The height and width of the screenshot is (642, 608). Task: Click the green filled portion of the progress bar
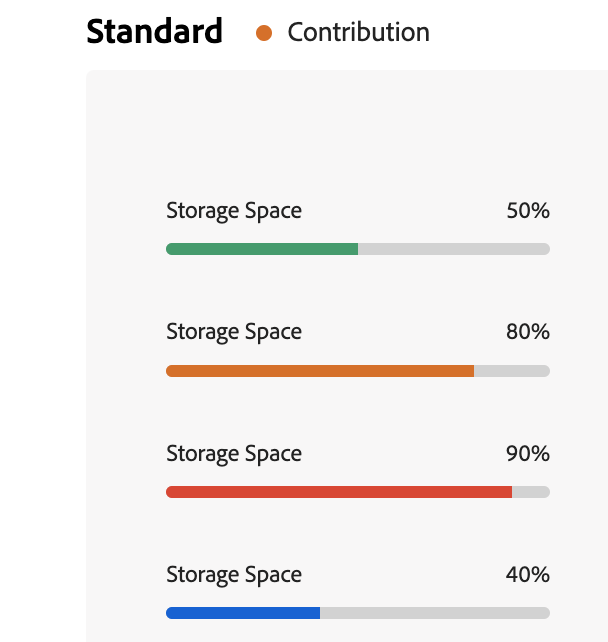pos(262,249)
